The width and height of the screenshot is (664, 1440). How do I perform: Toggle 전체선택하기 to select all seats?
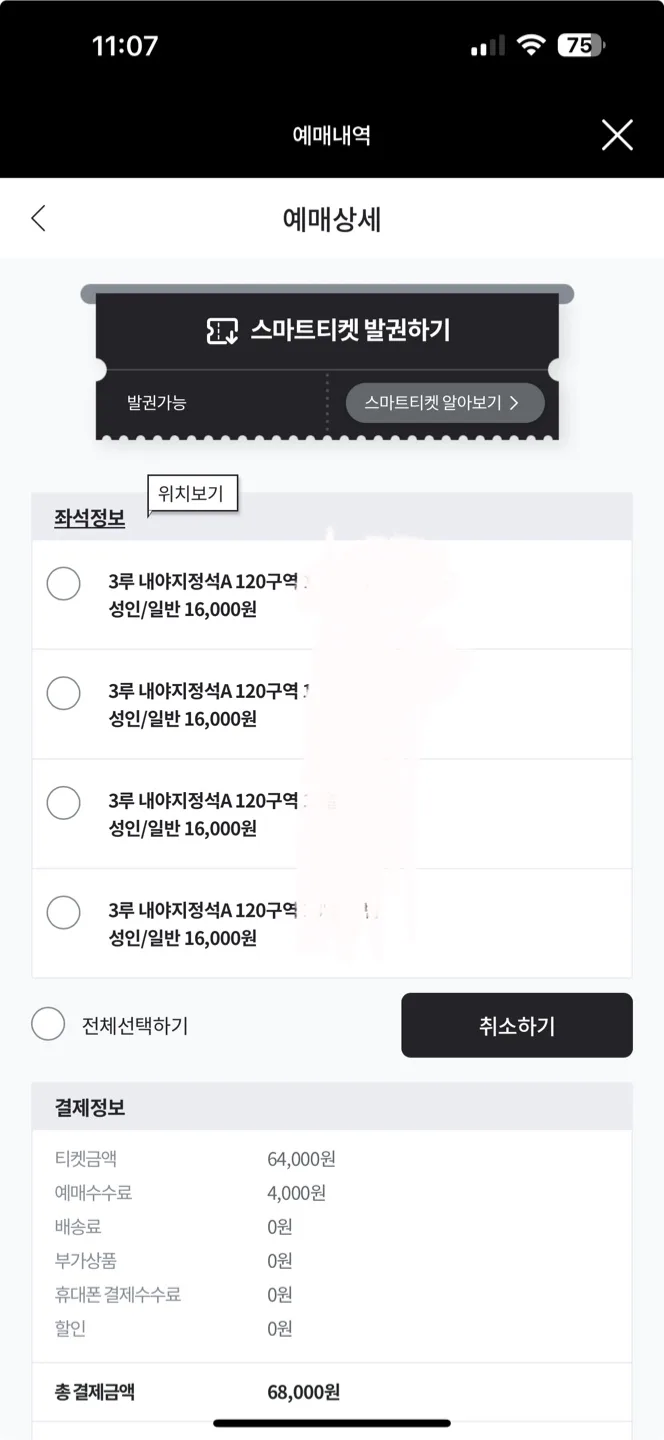click(48, 1024)
